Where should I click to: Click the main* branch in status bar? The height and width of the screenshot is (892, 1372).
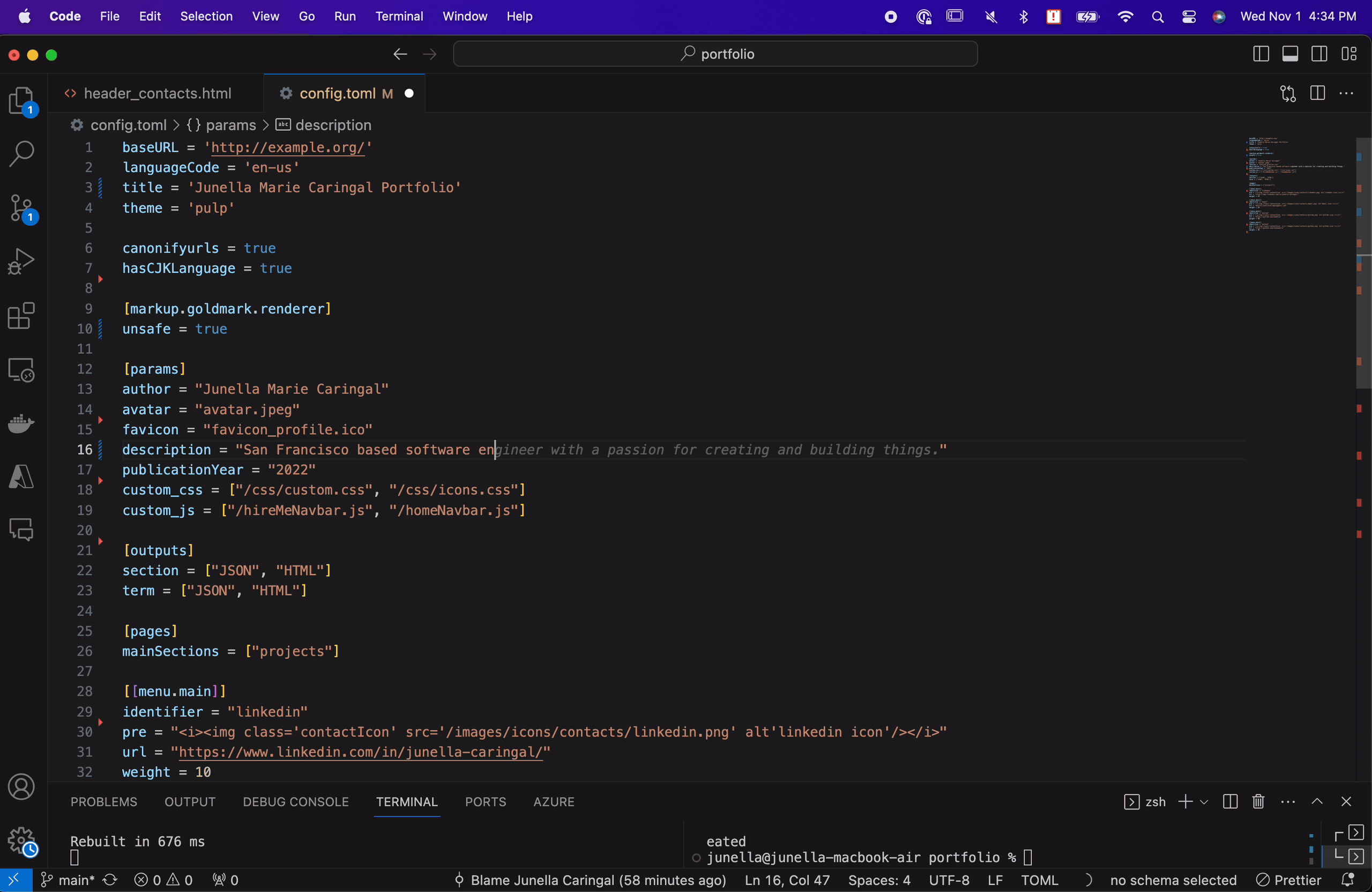pos(68,880)
